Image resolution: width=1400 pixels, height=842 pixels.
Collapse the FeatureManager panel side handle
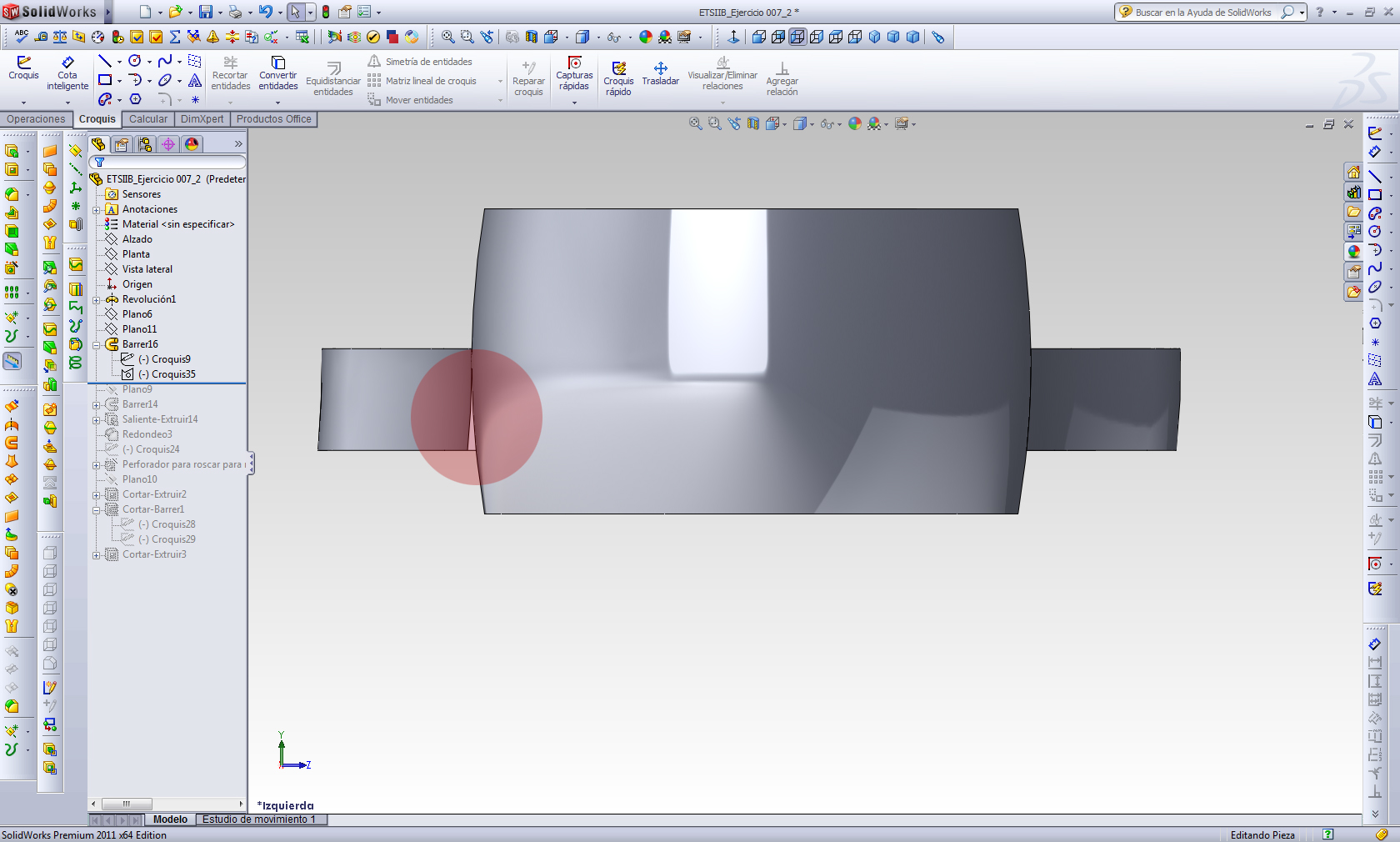251,463
